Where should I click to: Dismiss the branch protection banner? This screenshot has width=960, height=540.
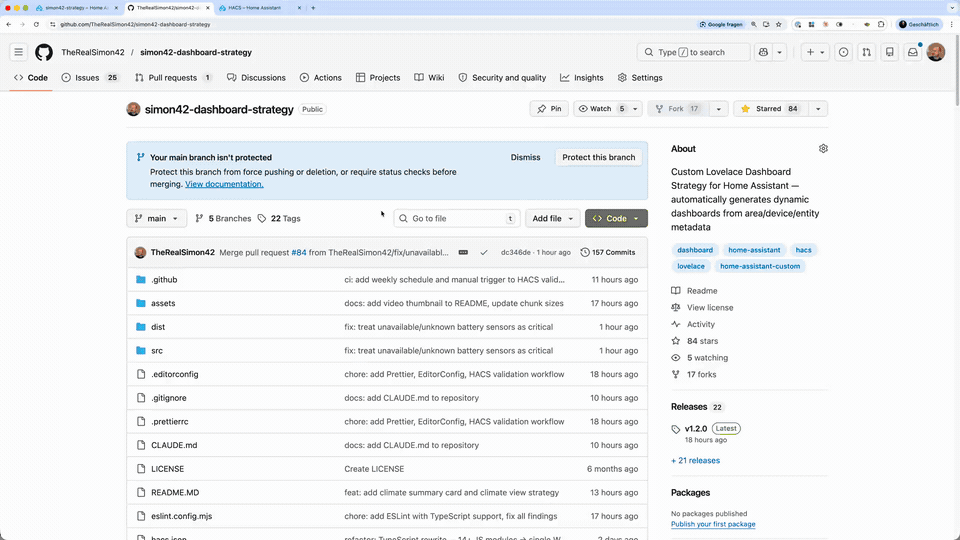(x=525, y=157)
